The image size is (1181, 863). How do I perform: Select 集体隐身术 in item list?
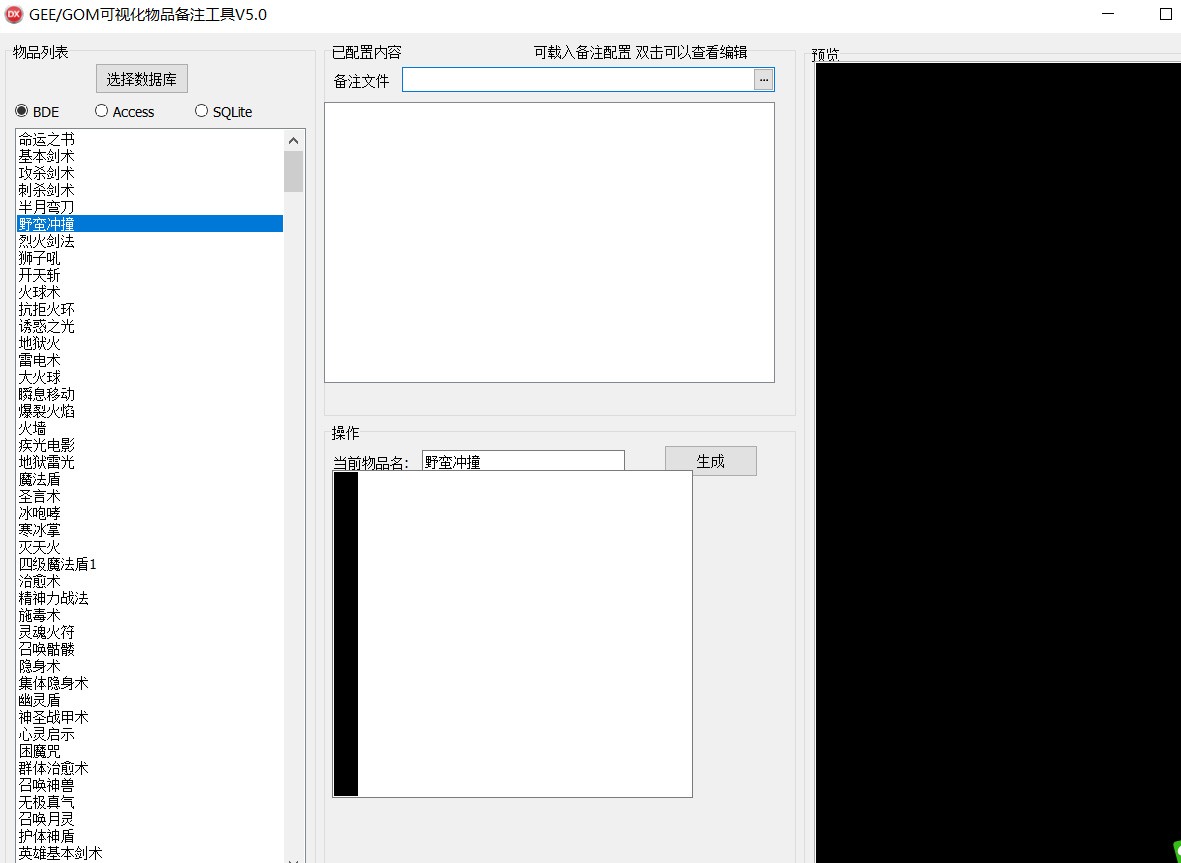tap(150, 683)
